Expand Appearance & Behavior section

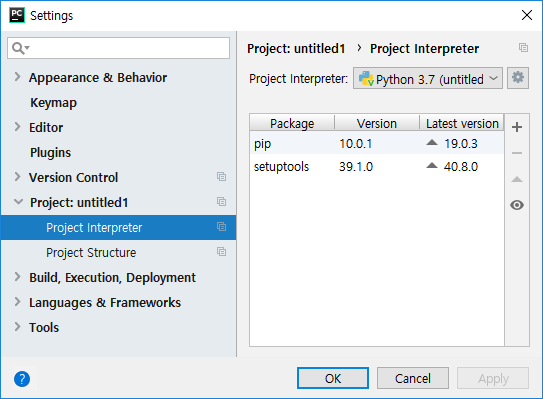pos(18,77)
